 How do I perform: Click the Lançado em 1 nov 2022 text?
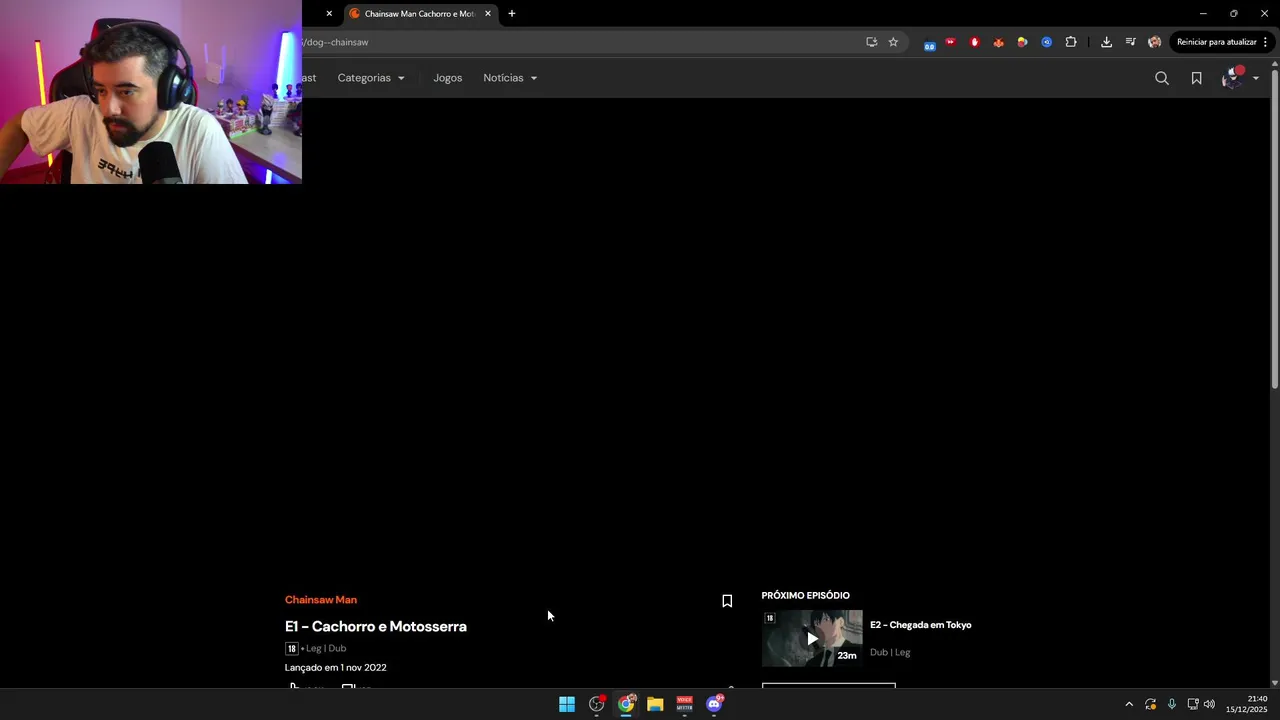(336, 667)
